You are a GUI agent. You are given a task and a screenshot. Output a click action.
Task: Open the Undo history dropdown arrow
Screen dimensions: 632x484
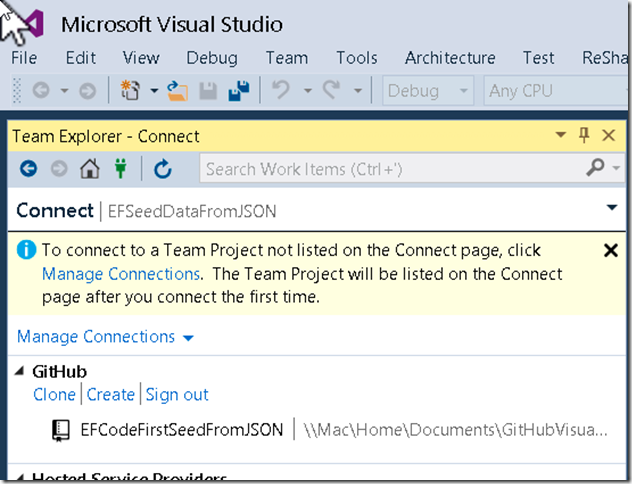click(x=308, y=91)
